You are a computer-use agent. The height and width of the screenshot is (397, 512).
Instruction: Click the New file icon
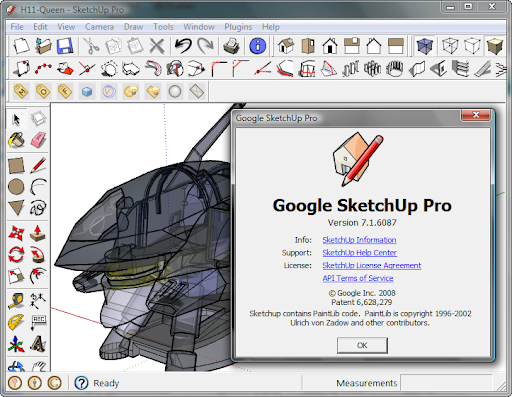click(21, 46)
